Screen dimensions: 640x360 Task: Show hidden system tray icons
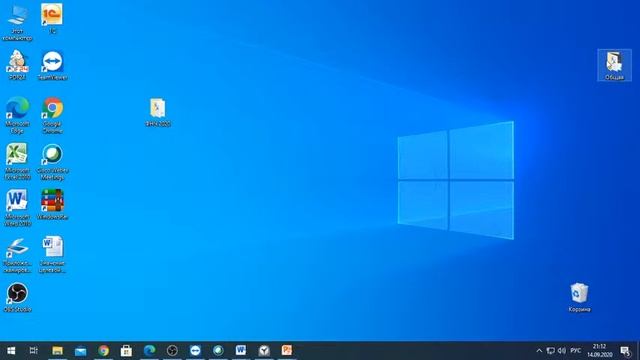coord(539,351)
